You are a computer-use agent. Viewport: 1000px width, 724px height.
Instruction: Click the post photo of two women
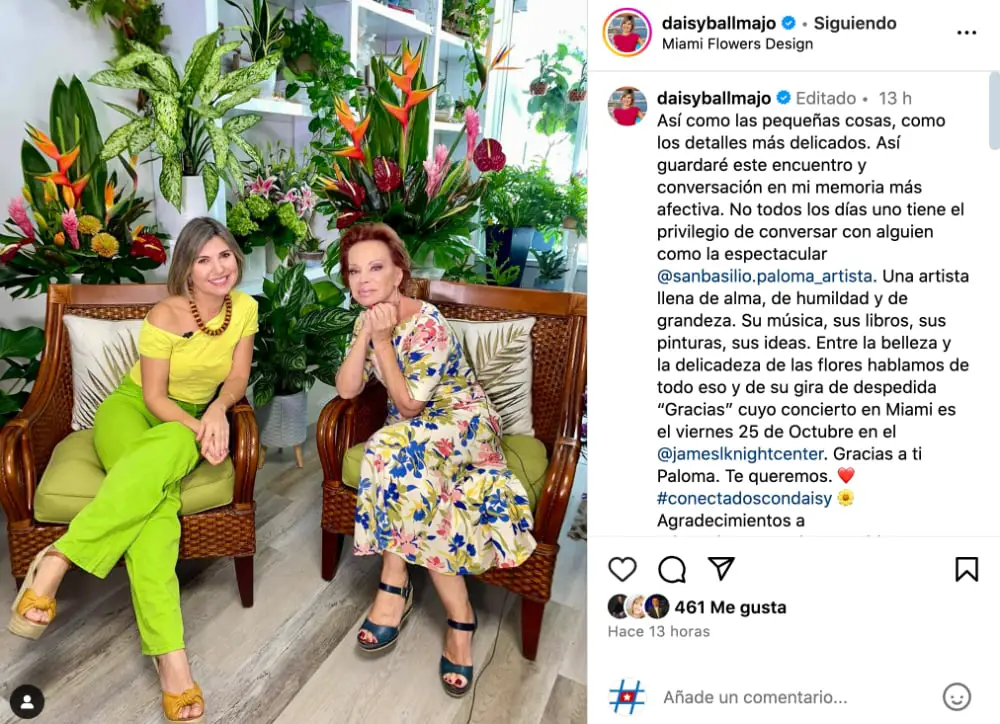293,362
